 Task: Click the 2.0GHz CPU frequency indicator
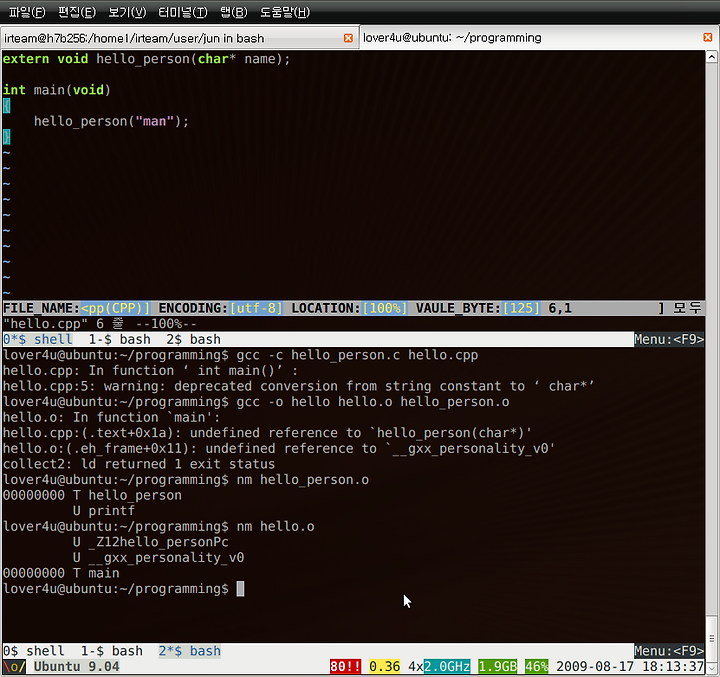[x=447, y=666]
